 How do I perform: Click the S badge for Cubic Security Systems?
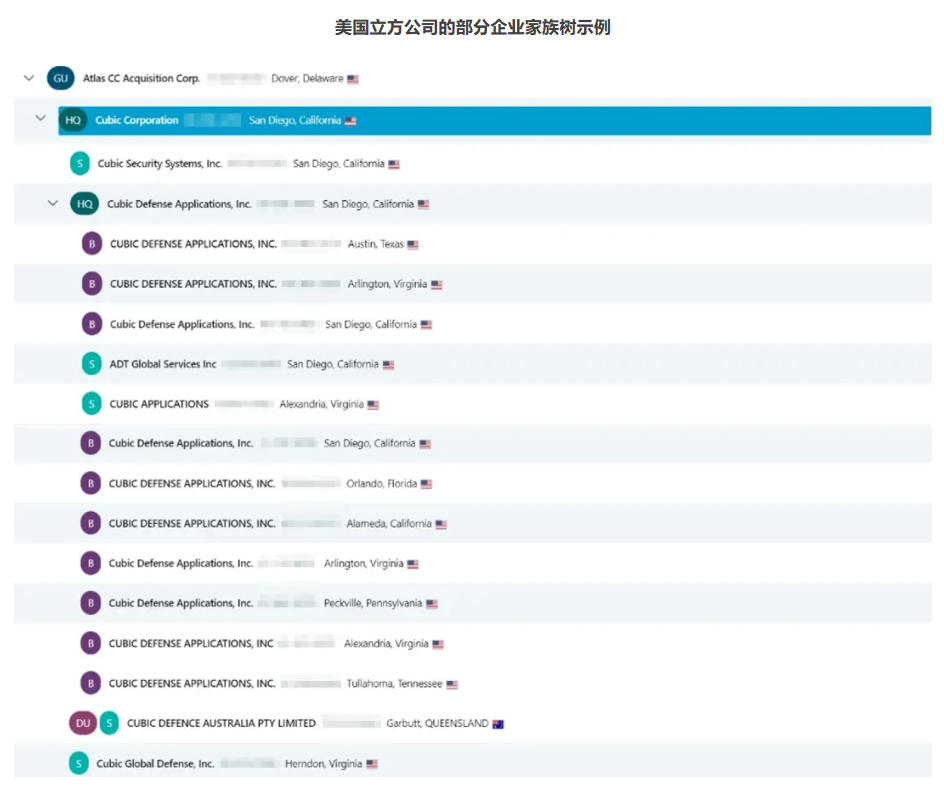(80, 164)
